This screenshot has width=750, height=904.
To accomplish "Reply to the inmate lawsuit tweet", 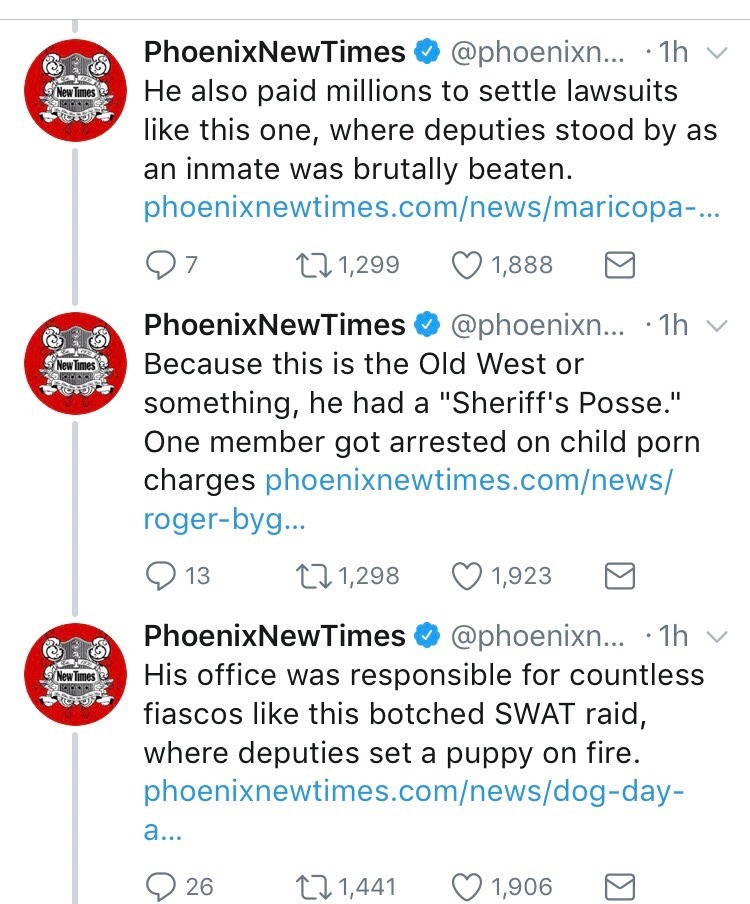I will tap(160, 265).
